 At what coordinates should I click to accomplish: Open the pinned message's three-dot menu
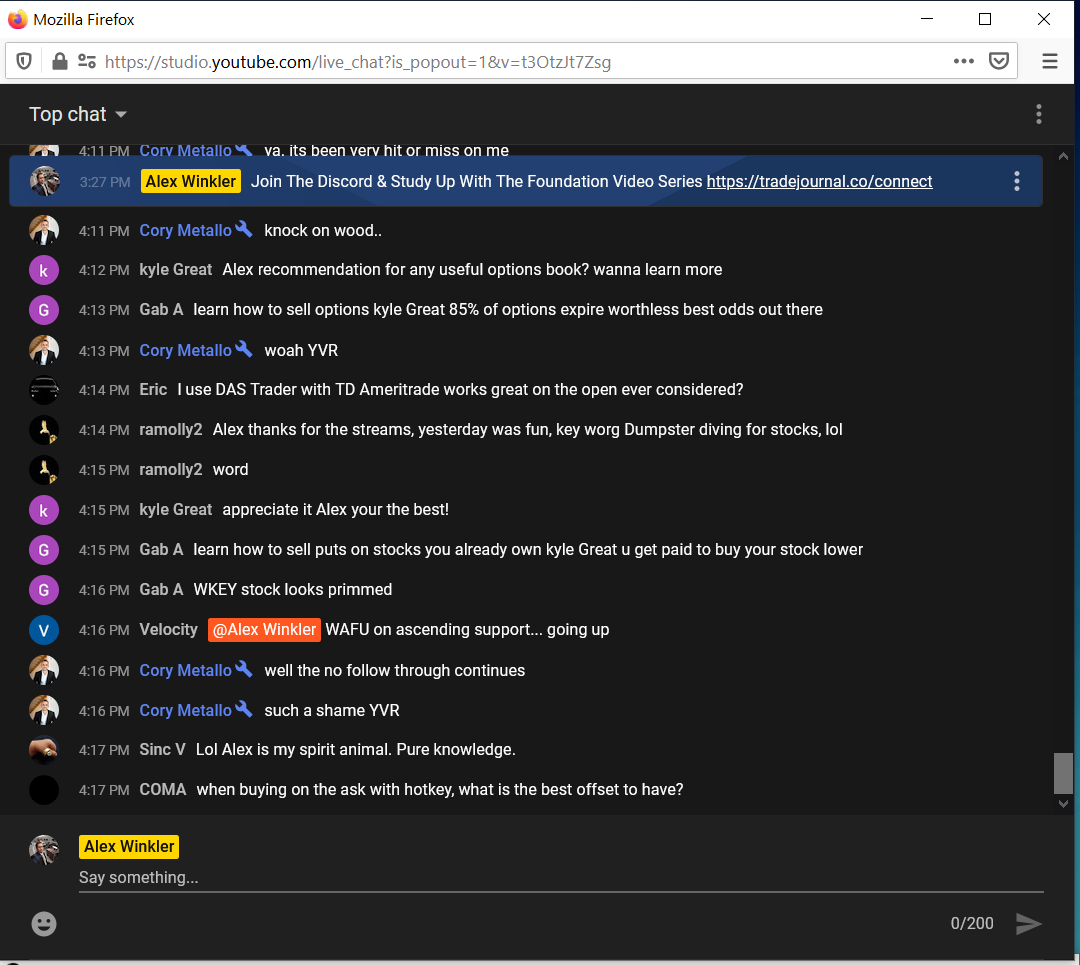[1017, 181]
